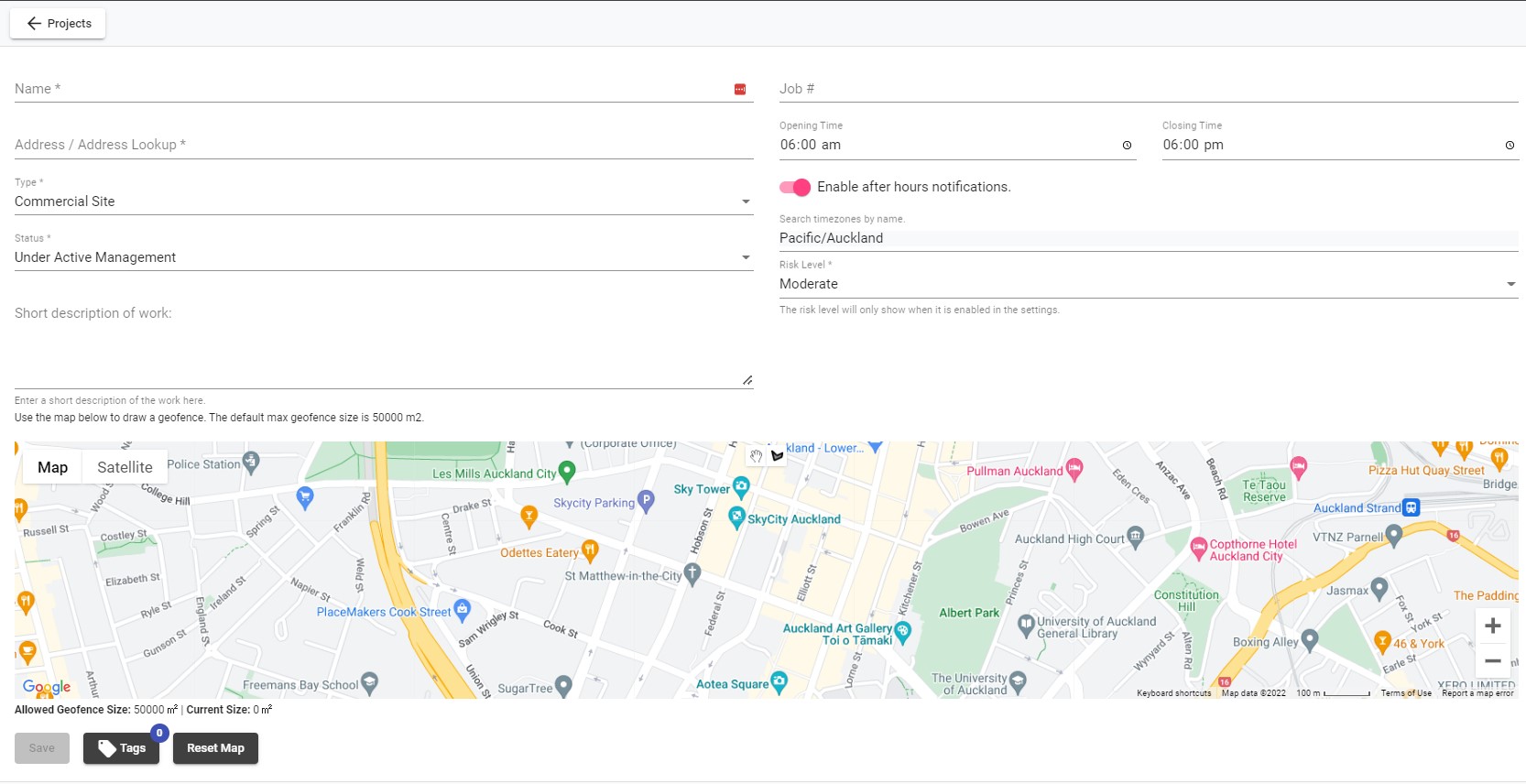Image resolution: width=1526 pixels, height=784 pixels.
Task: Select the draw polygon tool on map
Action: (777, 455)
